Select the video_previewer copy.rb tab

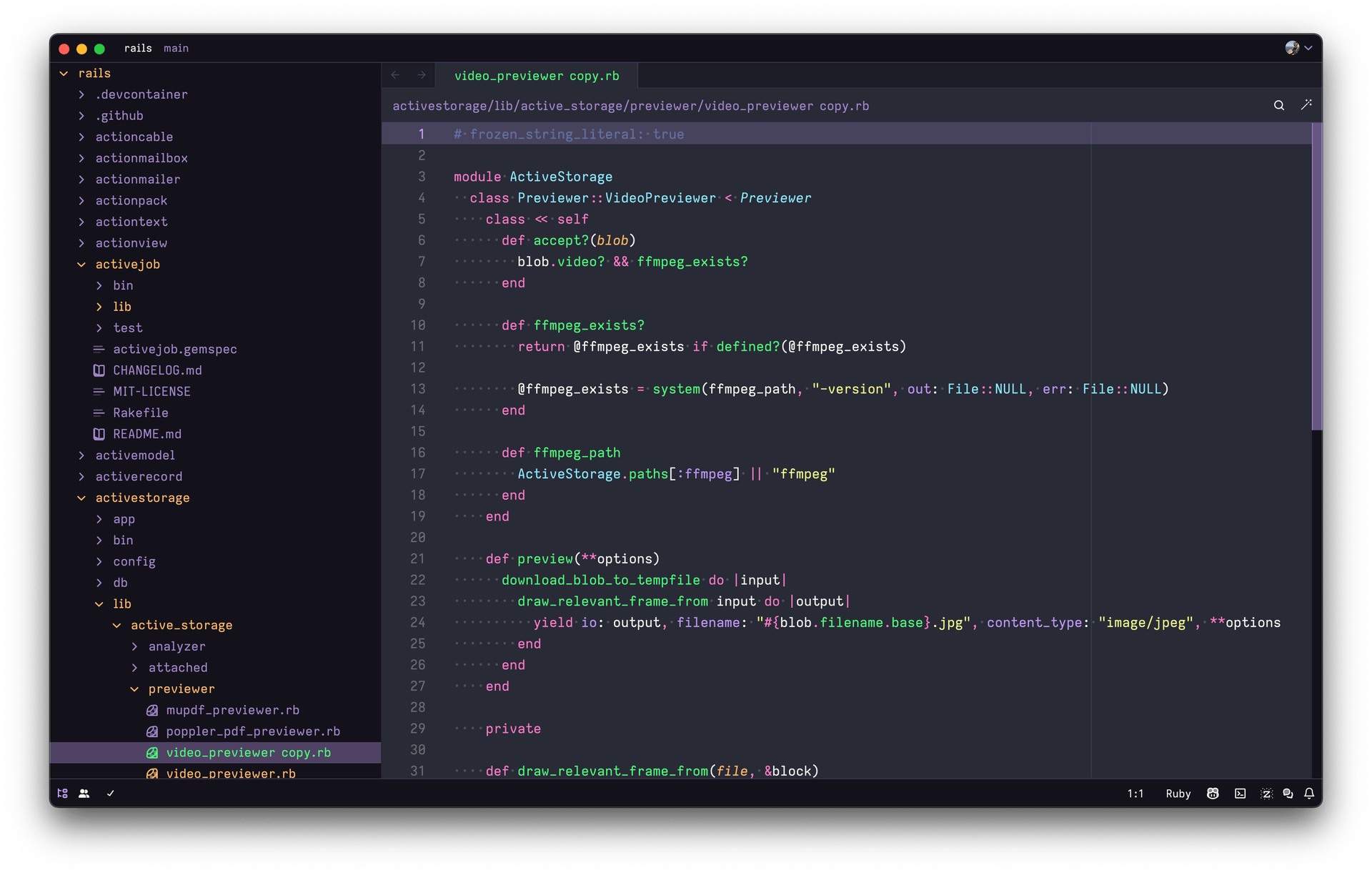pyautogui.click(x=537, y=76)
